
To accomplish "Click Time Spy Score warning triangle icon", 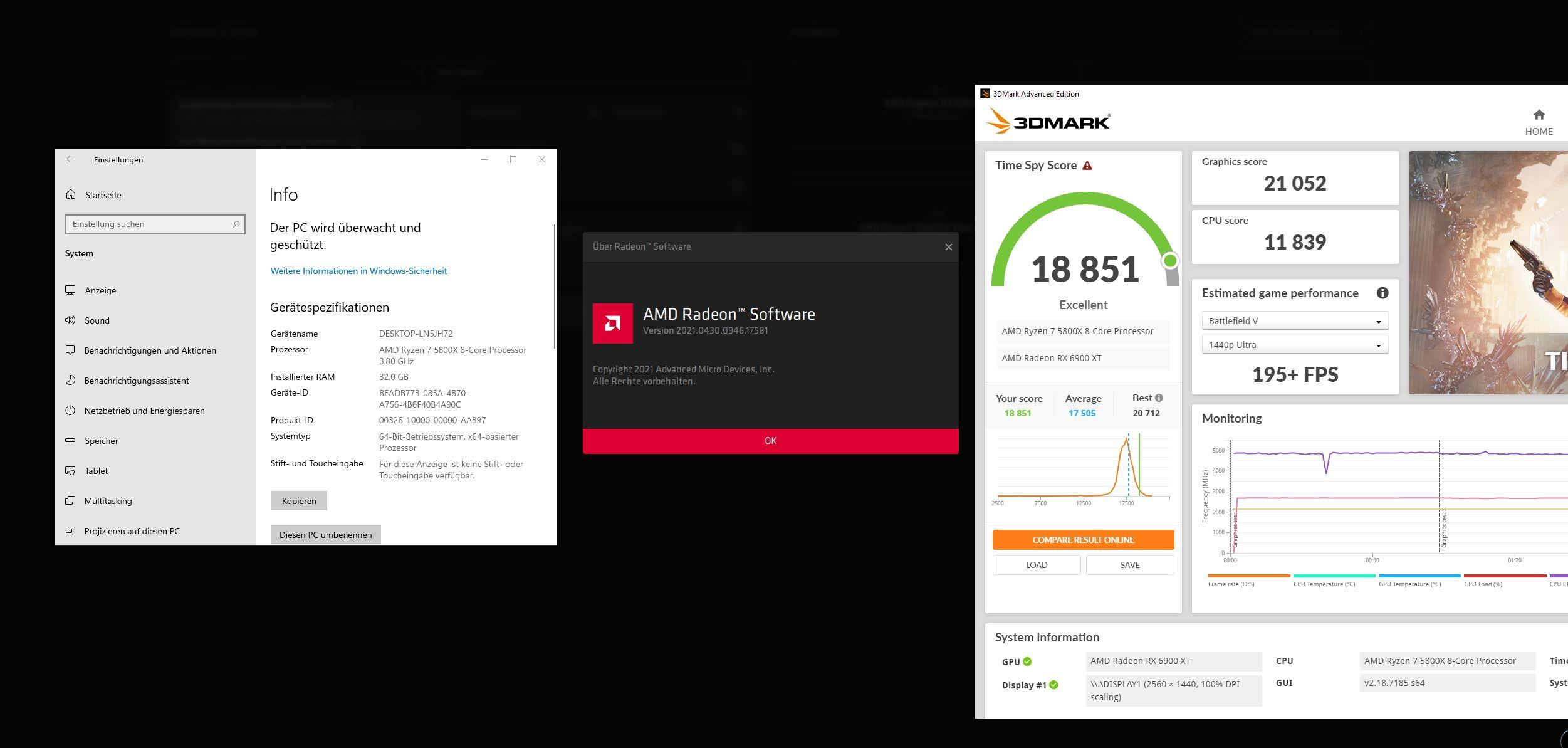I will pyautogui.click(x=1087, y=166).
